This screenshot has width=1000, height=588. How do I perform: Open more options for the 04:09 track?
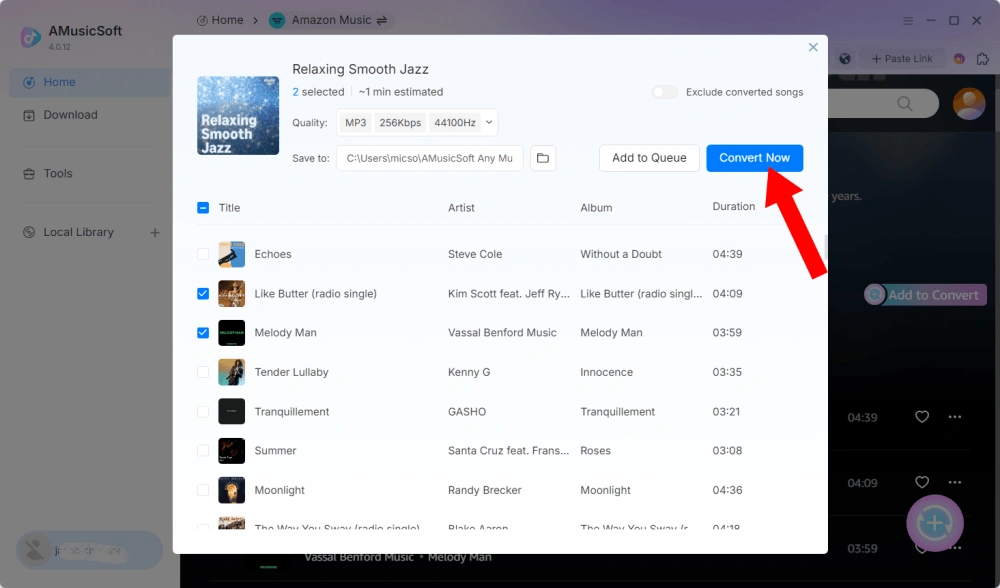coord(955,483)
